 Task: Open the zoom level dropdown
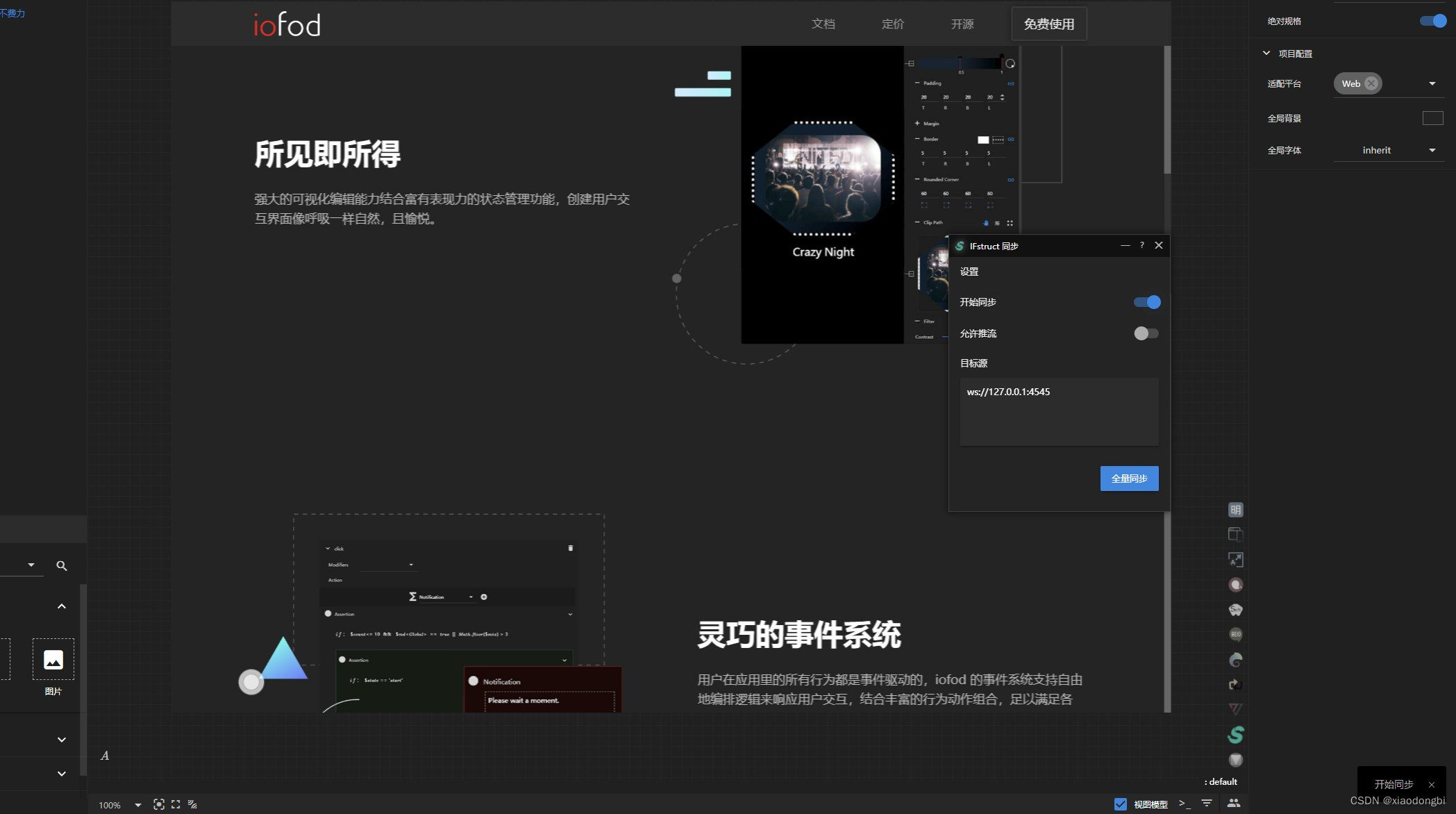(x=137, y=805)
